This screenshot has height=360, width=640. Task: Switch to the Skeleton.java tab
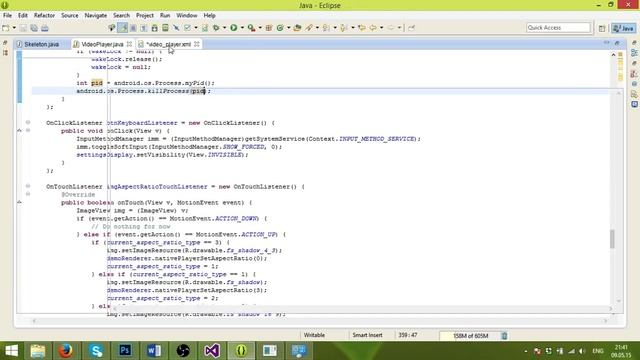click(x=42, y=44)
